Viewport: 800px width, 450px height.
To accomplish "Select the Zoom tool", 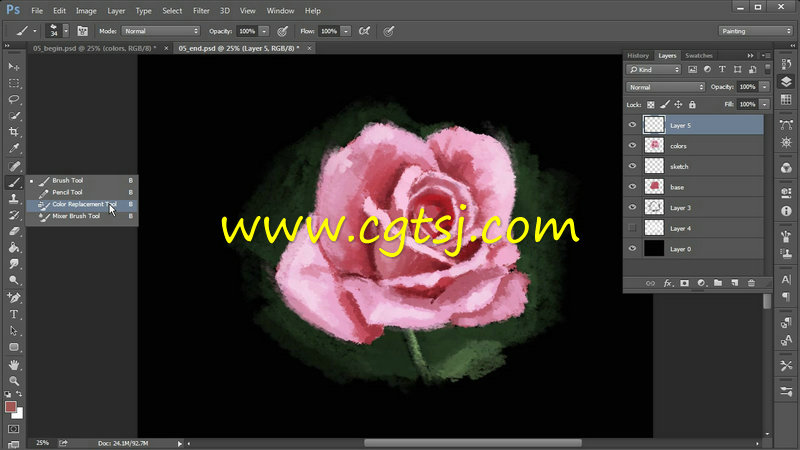I will pos(14,381).
